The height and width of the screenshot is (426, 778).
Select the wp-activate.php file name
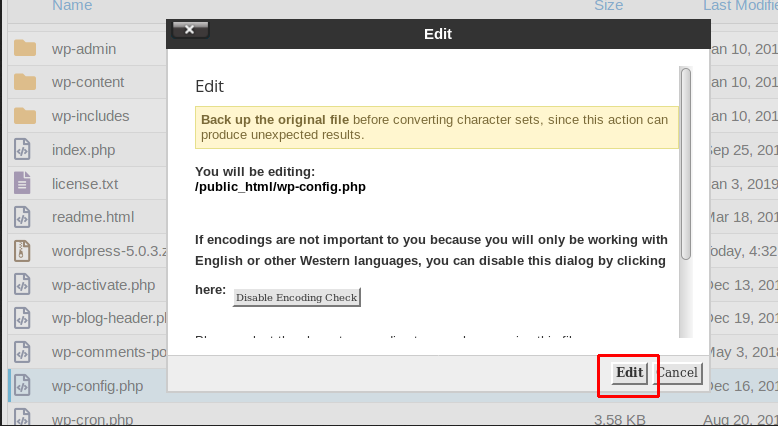(103, 285)
